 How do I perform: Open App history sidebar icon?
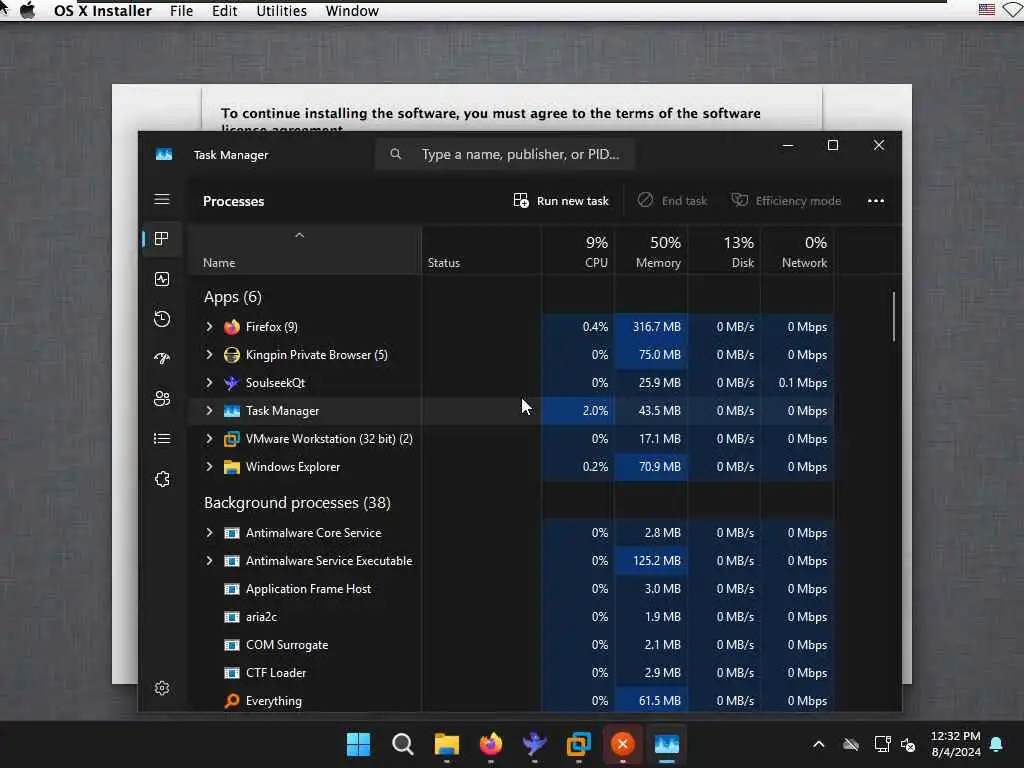tap(162, 319)
